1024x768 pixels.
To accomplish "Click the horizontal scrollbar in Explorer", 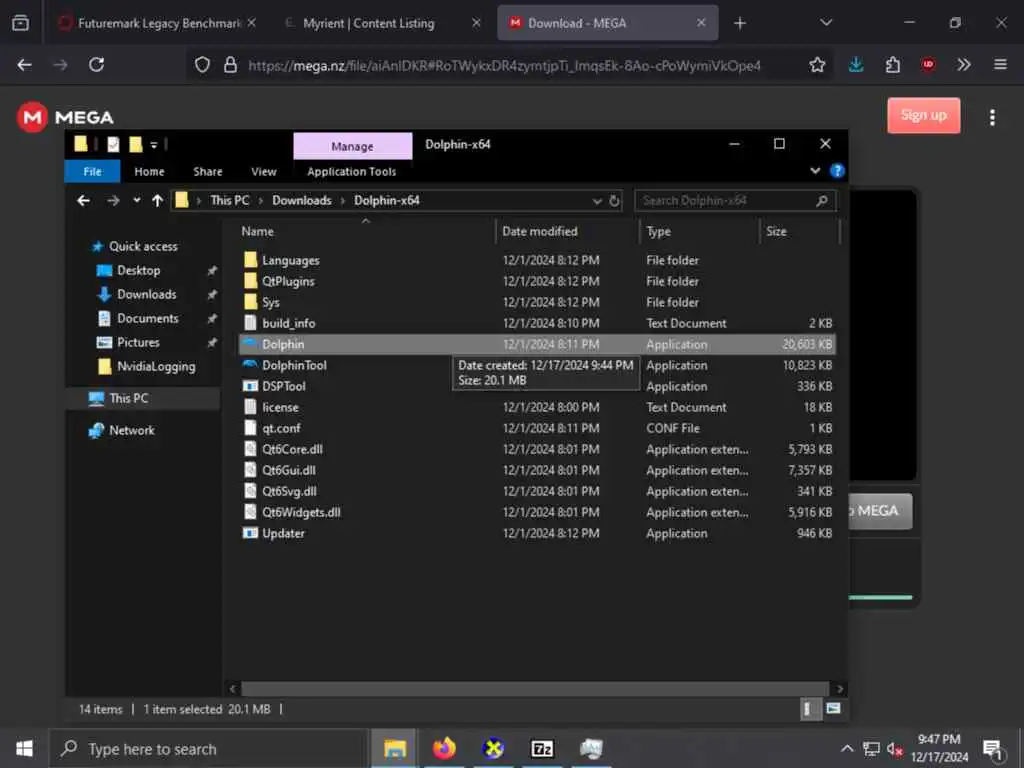I will [x=535, y=688].
